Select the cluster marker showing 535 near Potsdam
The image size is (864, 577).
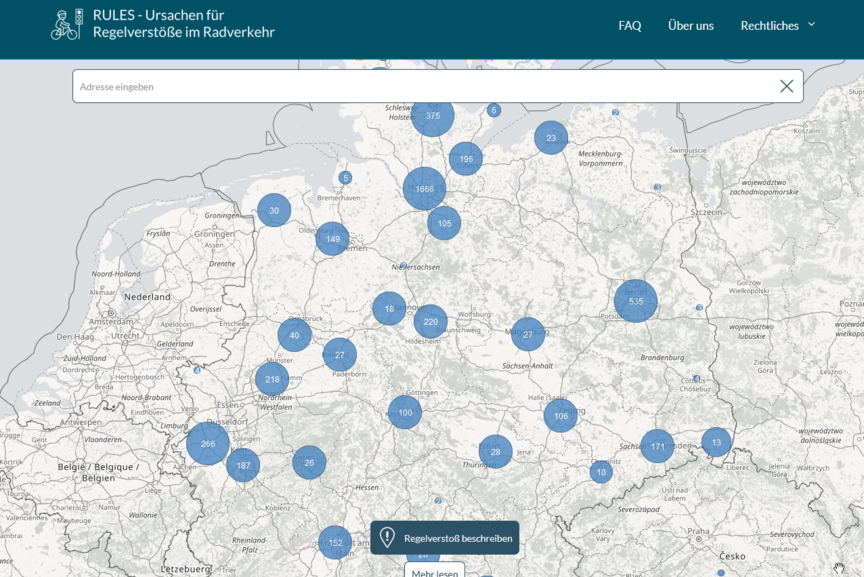tap(634, 299)
